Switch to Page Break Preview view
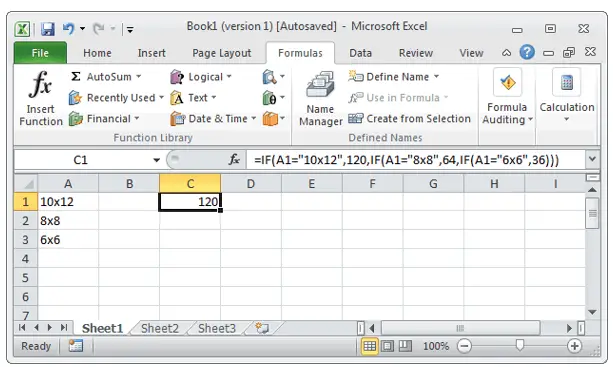Screen dimensions: 613x367 (x=405, y=346)
